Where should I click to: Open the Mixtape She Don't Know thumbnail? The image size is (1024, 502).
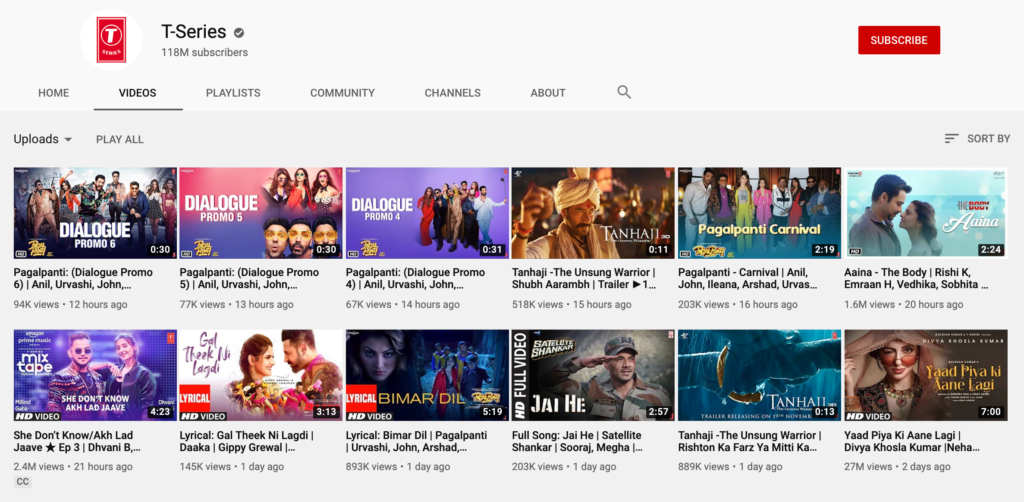pyautogui.click(x=95, y=375)
